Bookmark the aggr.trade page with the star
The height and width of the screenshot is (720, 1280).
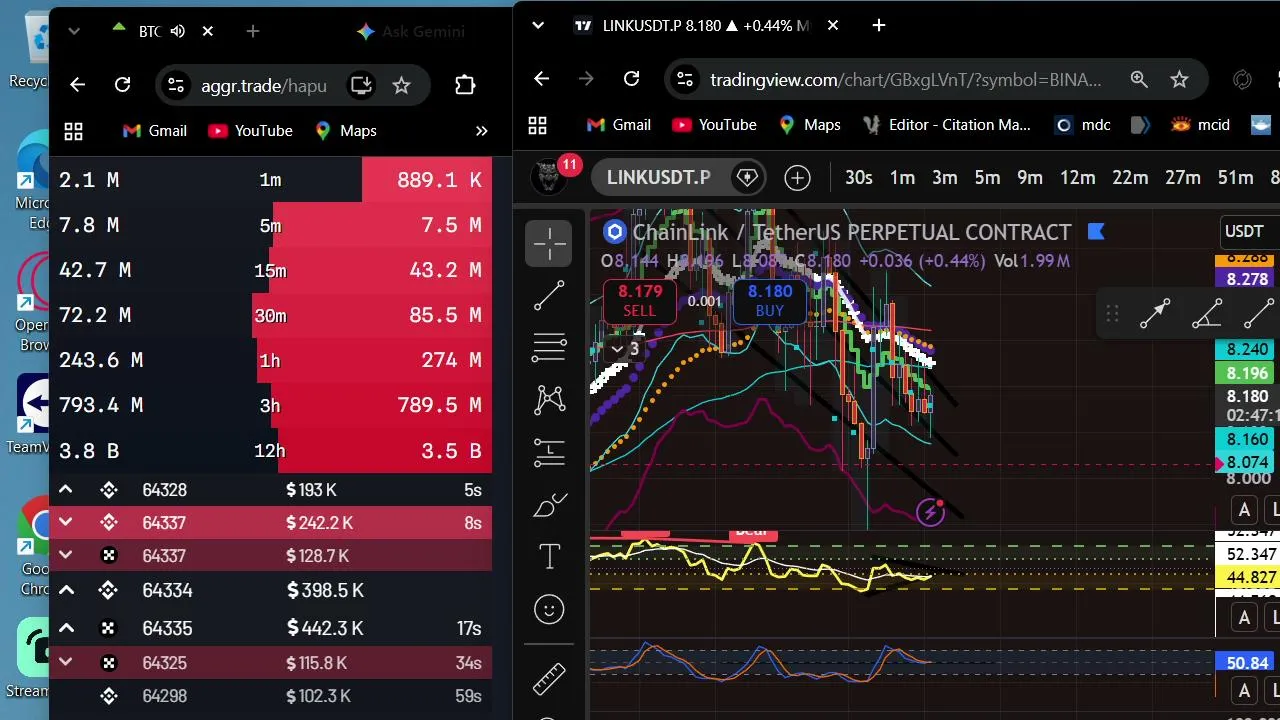[401, 85]
